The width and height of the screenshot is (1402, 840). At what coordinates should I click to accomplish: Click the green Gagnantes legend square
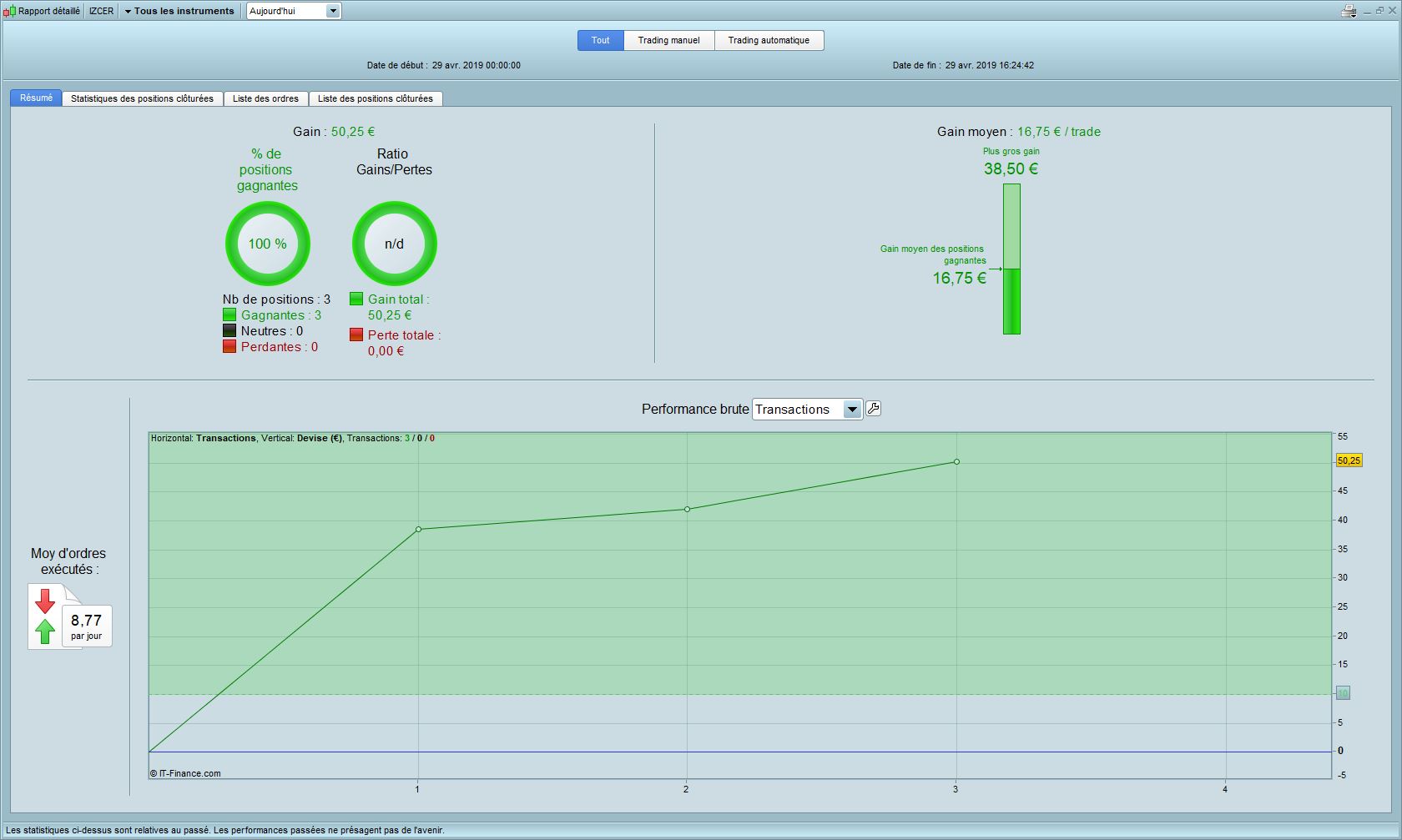229,315
